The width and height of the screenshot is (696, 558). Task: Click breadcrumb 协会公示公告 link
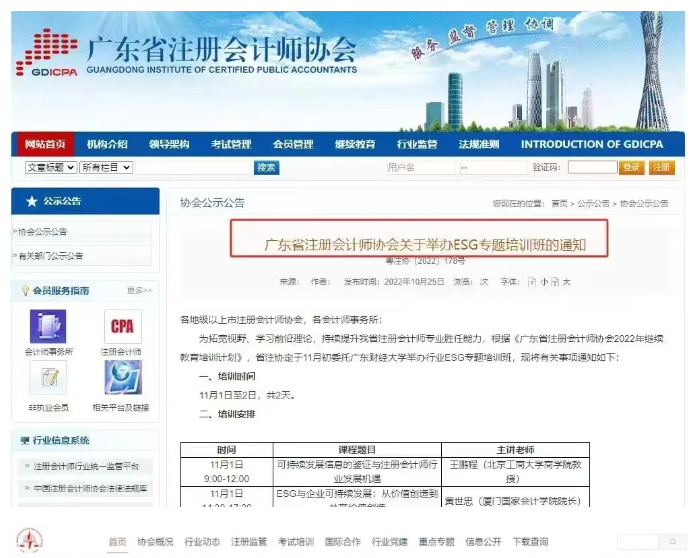(x=644, y=203)
